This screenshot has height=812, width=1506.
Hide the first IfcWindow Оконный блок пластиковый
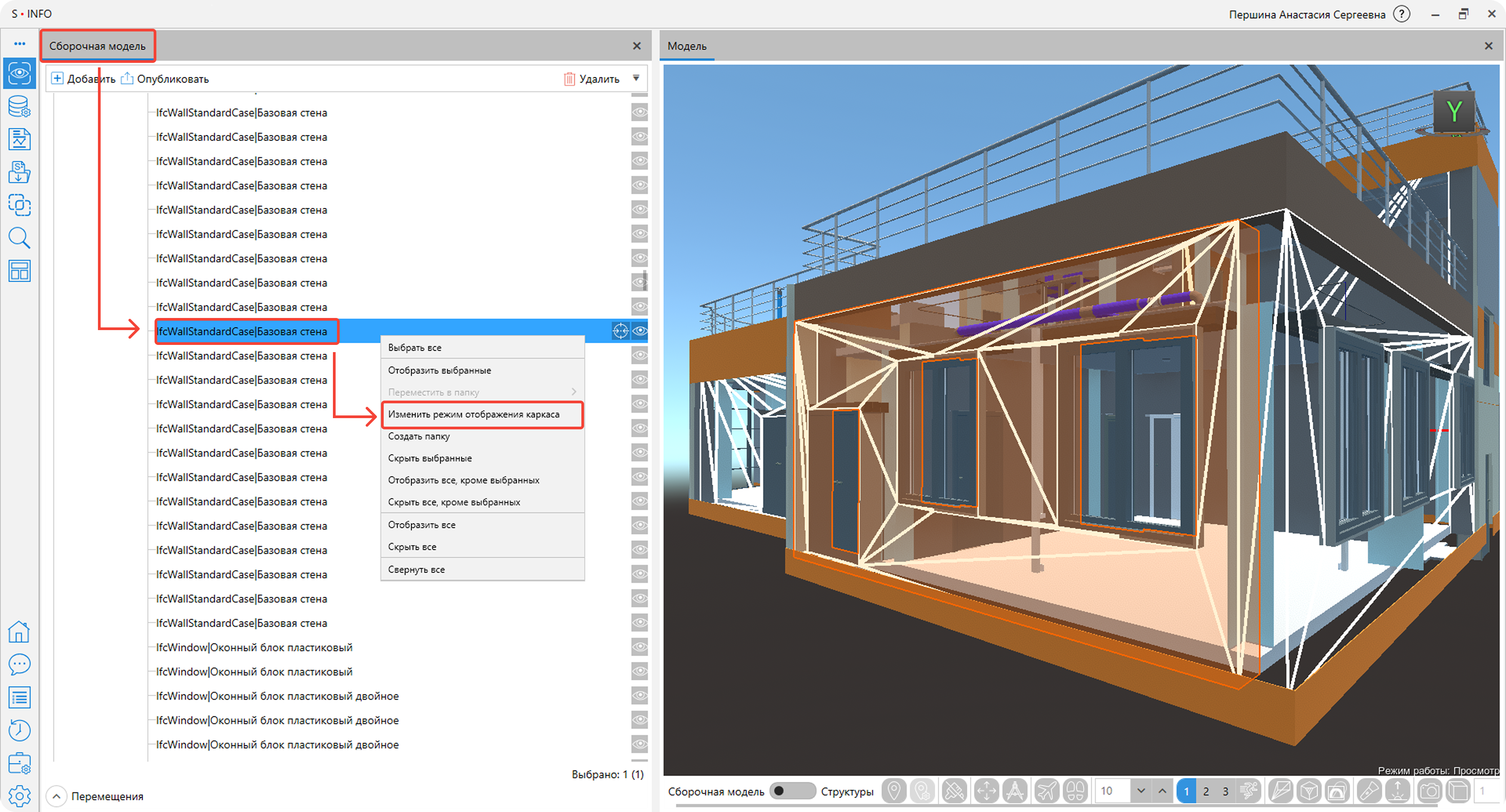pos(640,647)
